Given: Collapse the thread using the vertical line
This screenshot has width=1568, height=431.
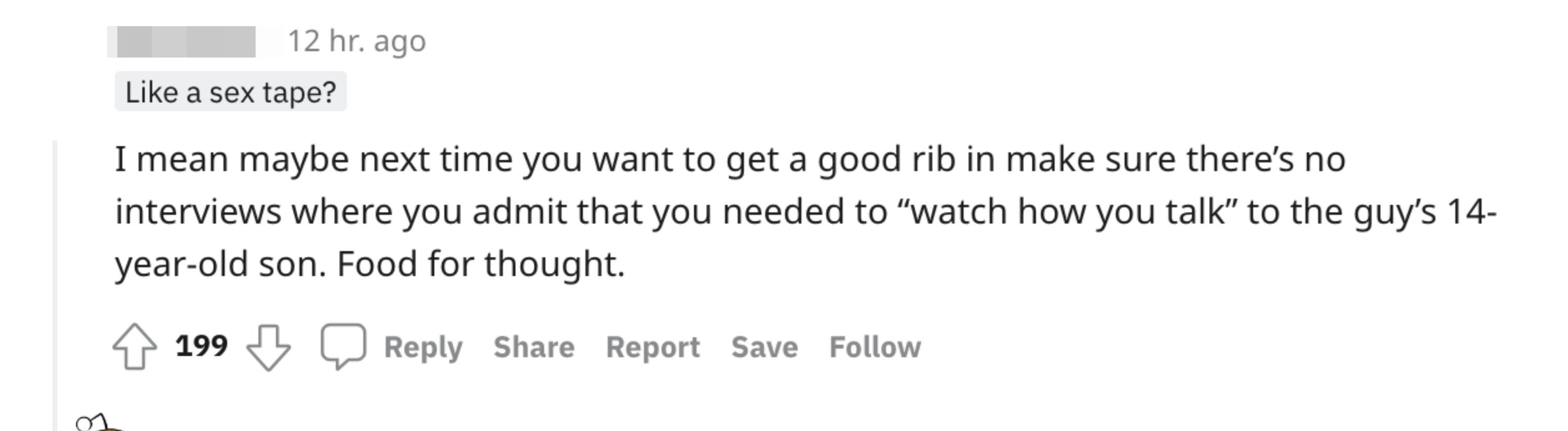Looking at the screenshot, I should coord(55,286).
